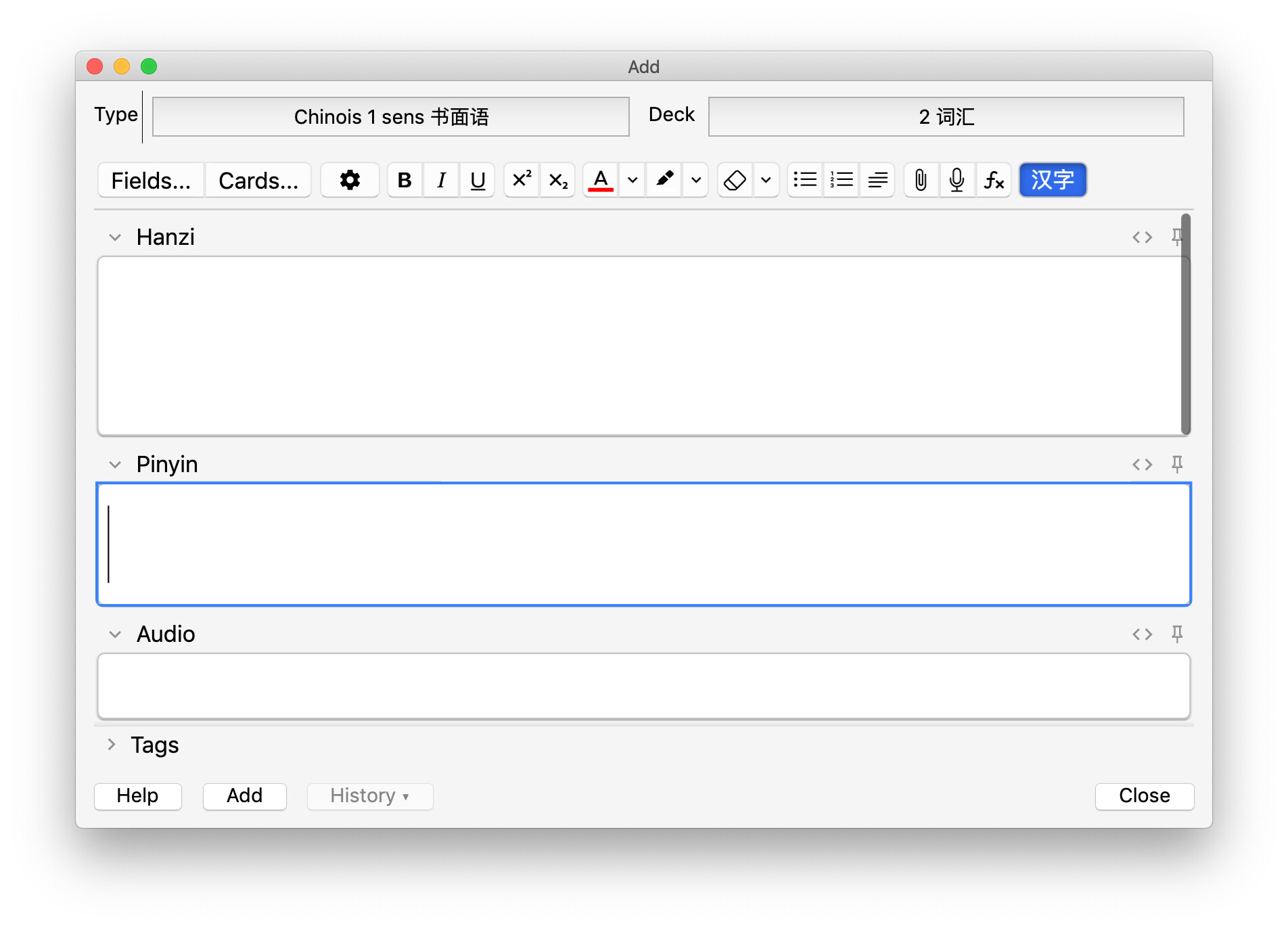Click the Bold formatting icon

[x=405, y=180]
